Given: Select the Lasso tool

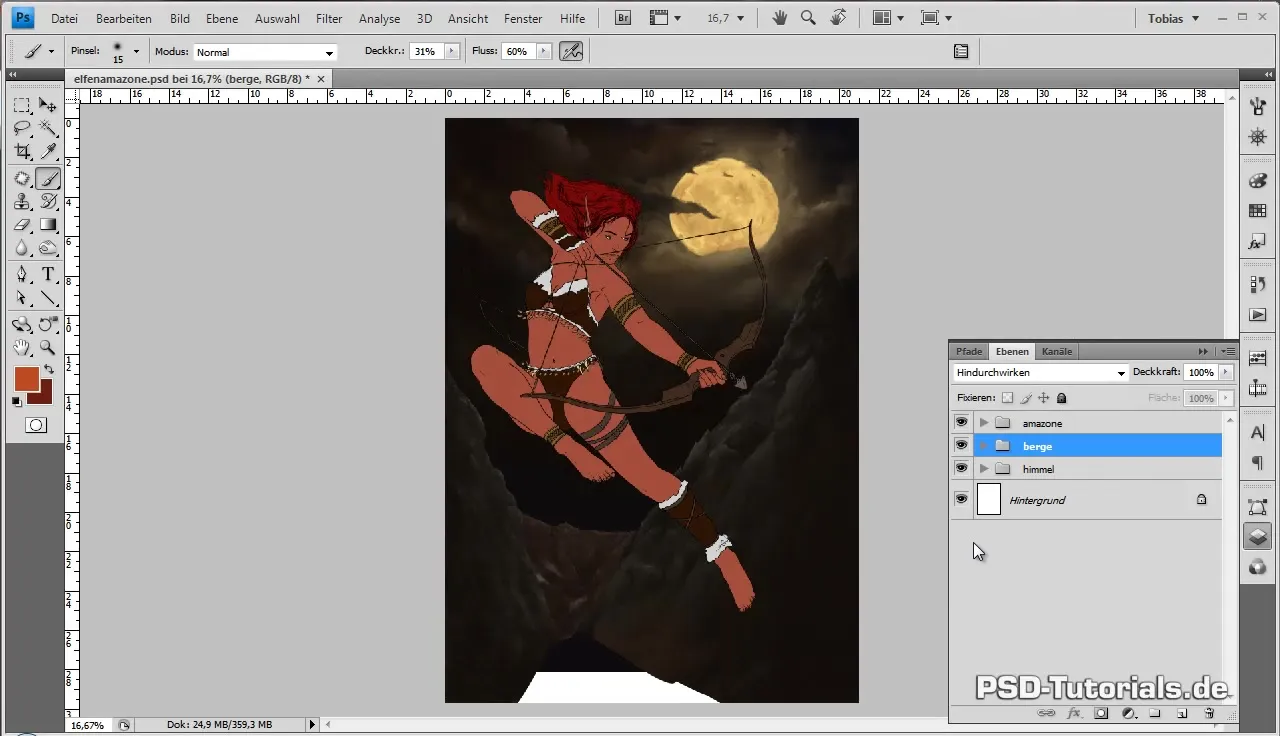Looking at the screenshot, I should [x=21, y=128].
